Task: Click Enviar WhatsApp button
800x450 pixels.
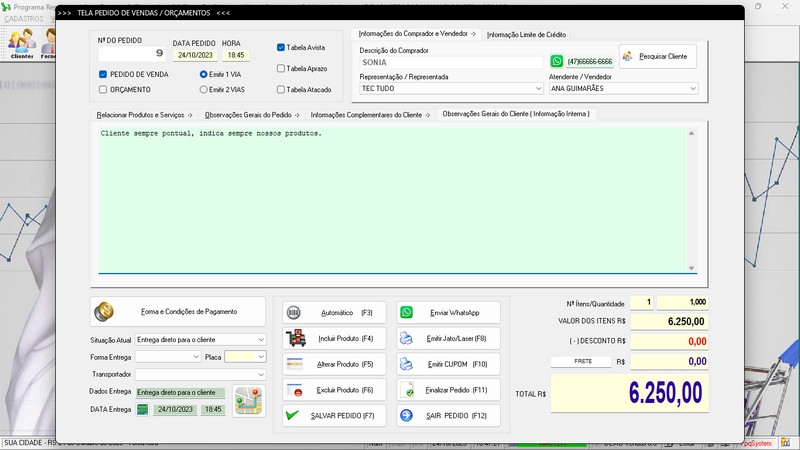Action: pyautogui.click(x=448, y=312)
